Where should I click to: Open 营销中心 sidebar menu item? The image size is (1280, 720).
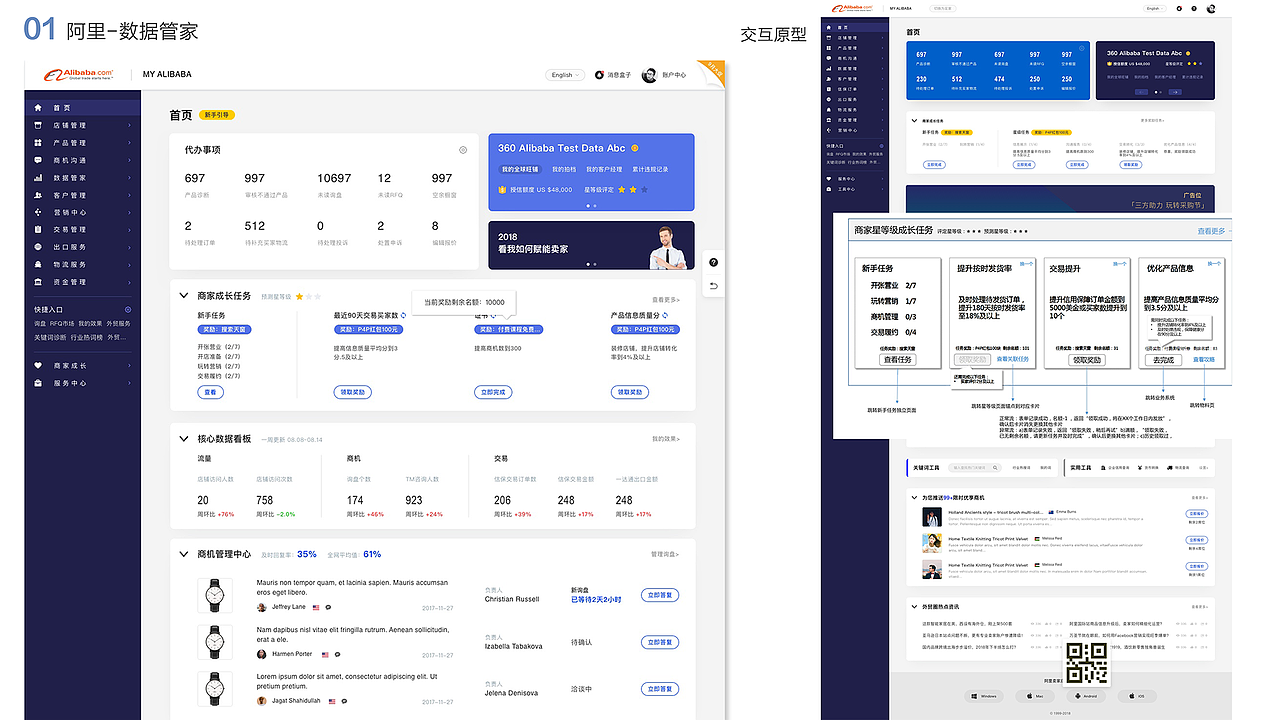tap(83, 212)
